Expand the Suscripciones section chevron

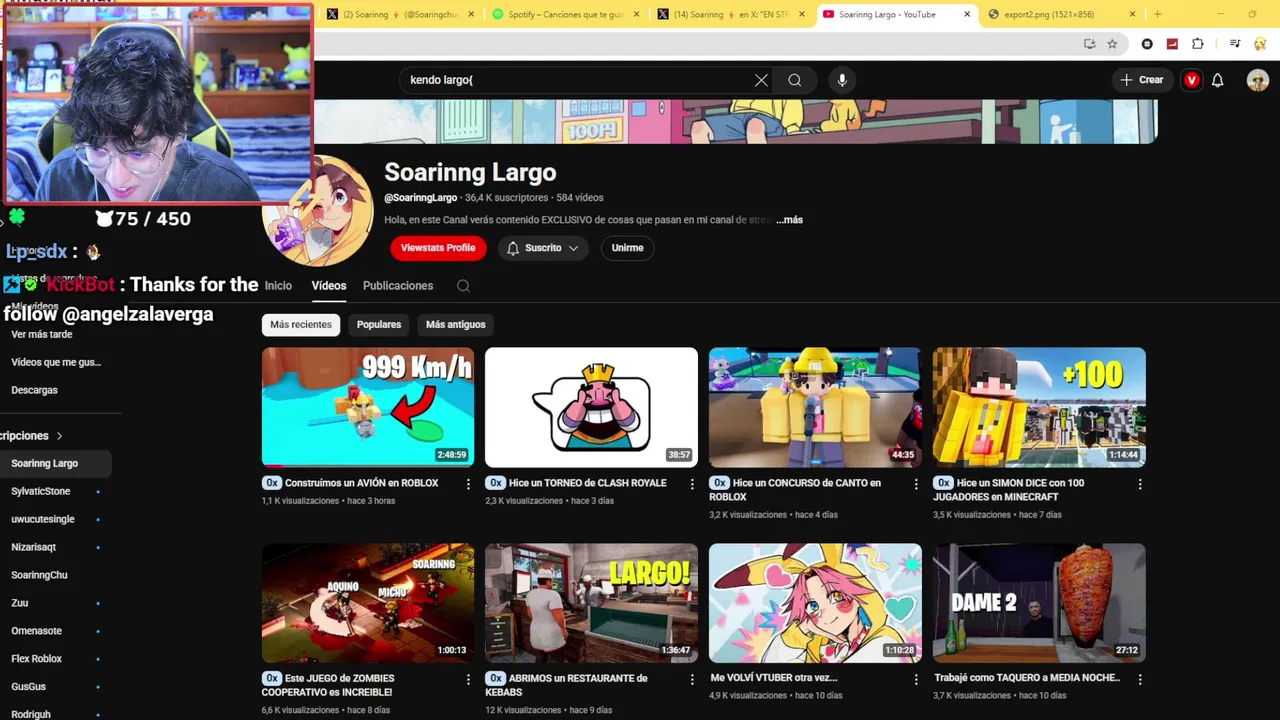[x=59, y=436]
